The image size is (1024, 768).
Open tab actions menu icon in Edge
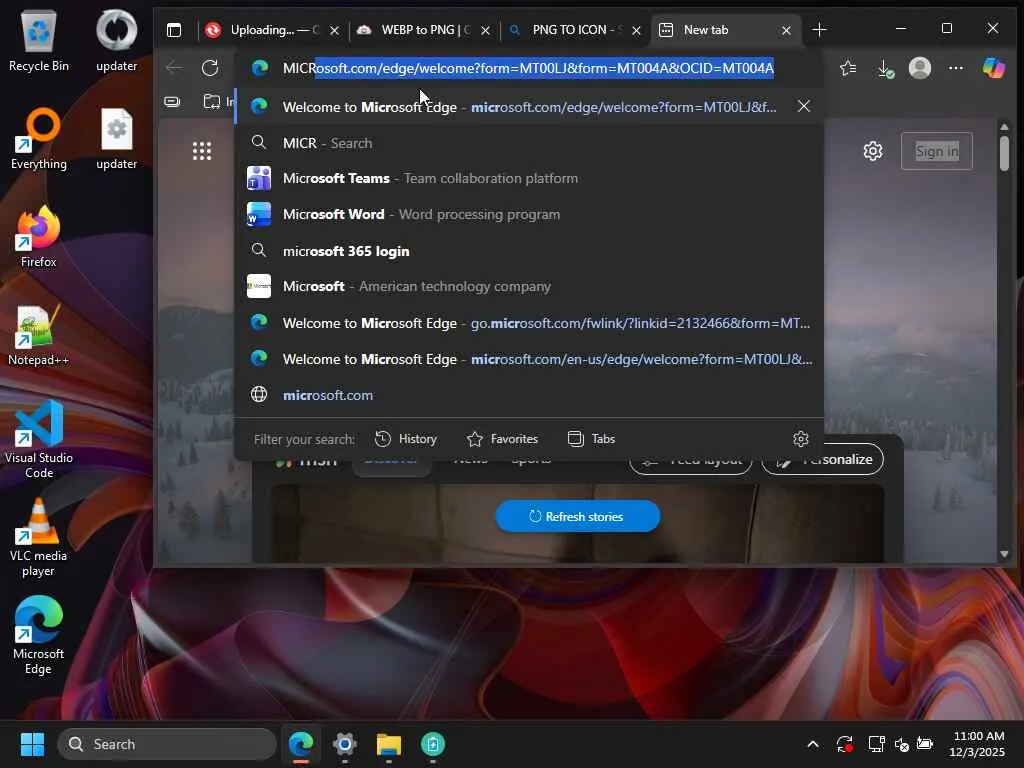(x=174, y=30)
